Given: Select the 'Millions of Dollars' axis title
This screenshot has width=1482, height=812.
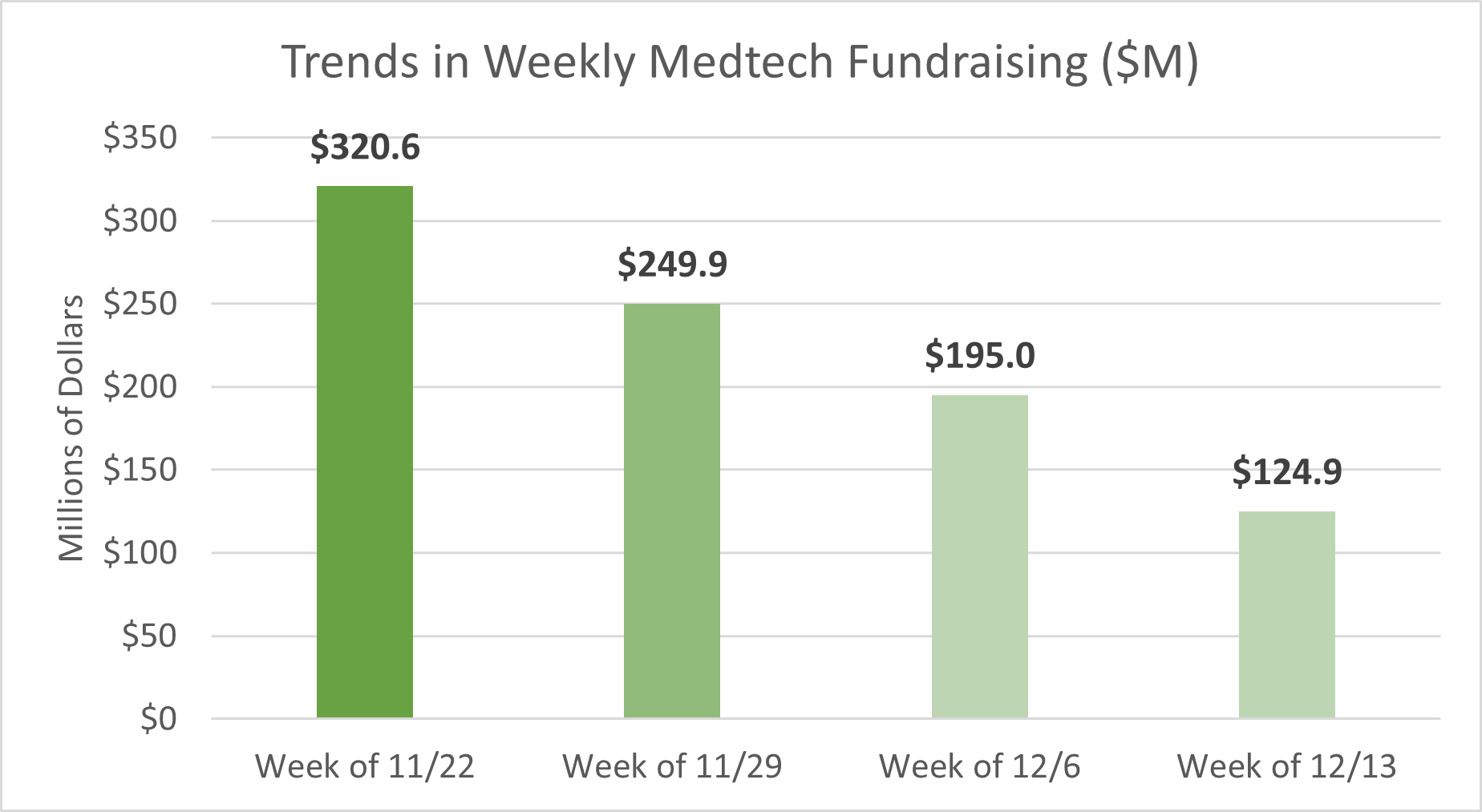Looking at the screenshot, I should point(71,428).
